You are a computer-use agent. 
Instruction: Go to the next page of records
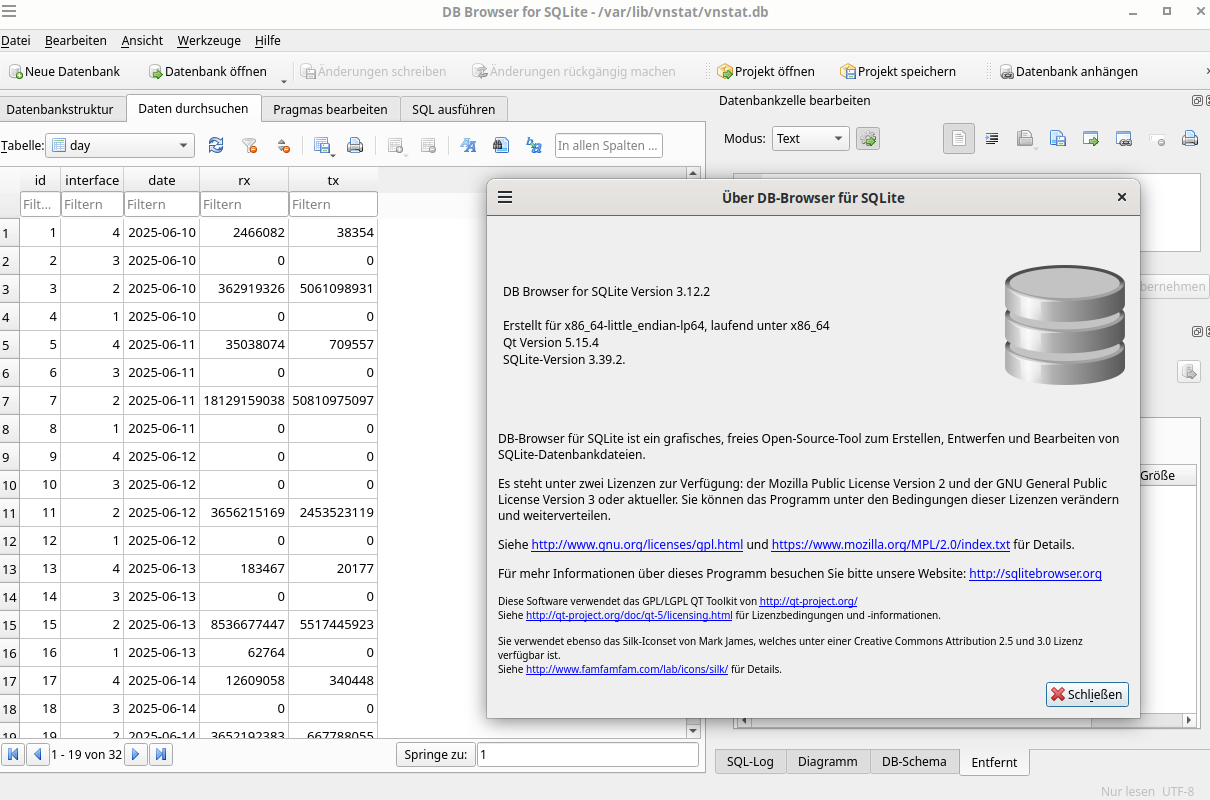(137, 754)
